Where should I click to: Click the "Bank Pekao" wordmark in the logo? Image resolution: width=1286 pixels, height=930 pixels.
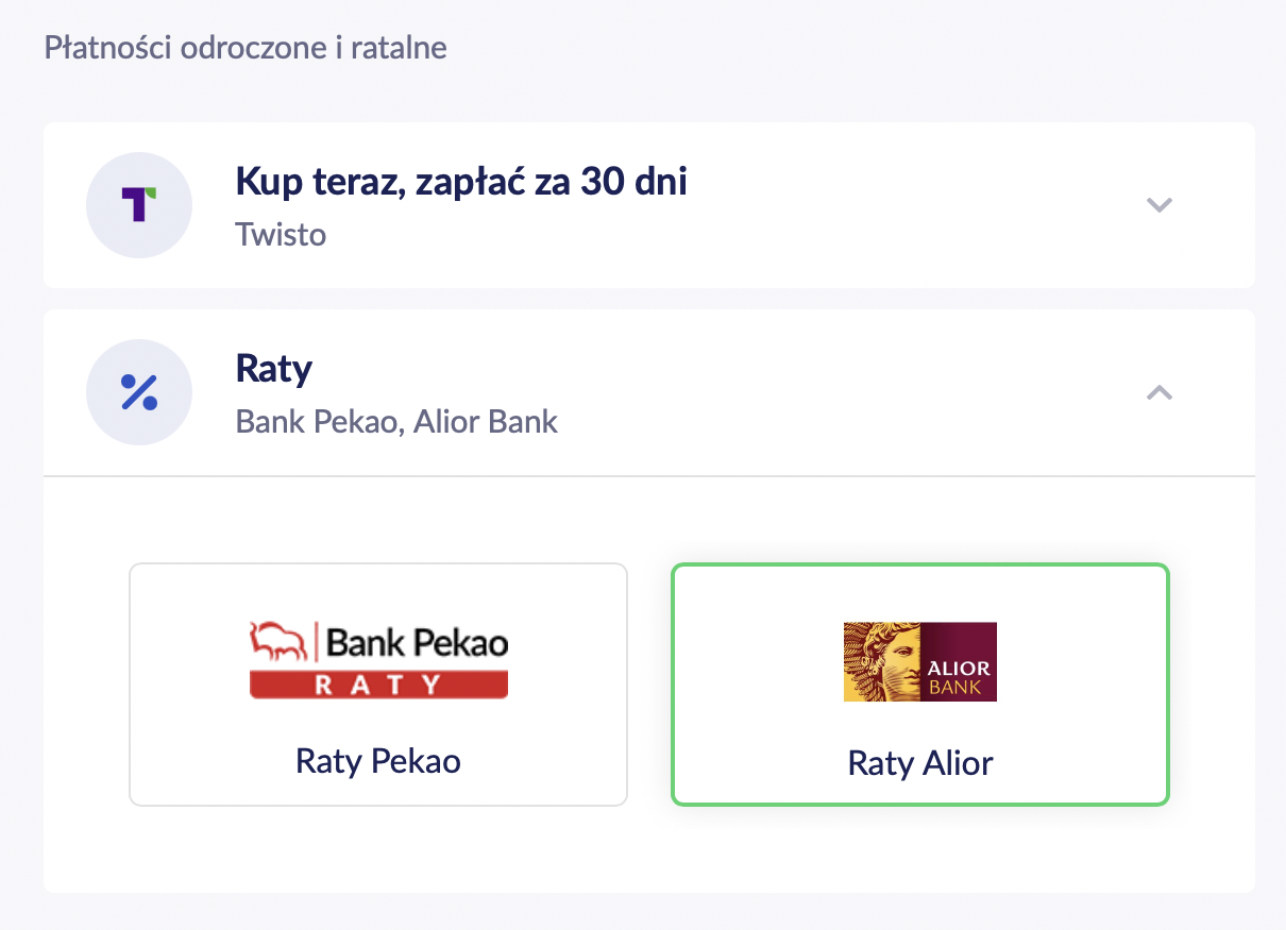(417, 643)
